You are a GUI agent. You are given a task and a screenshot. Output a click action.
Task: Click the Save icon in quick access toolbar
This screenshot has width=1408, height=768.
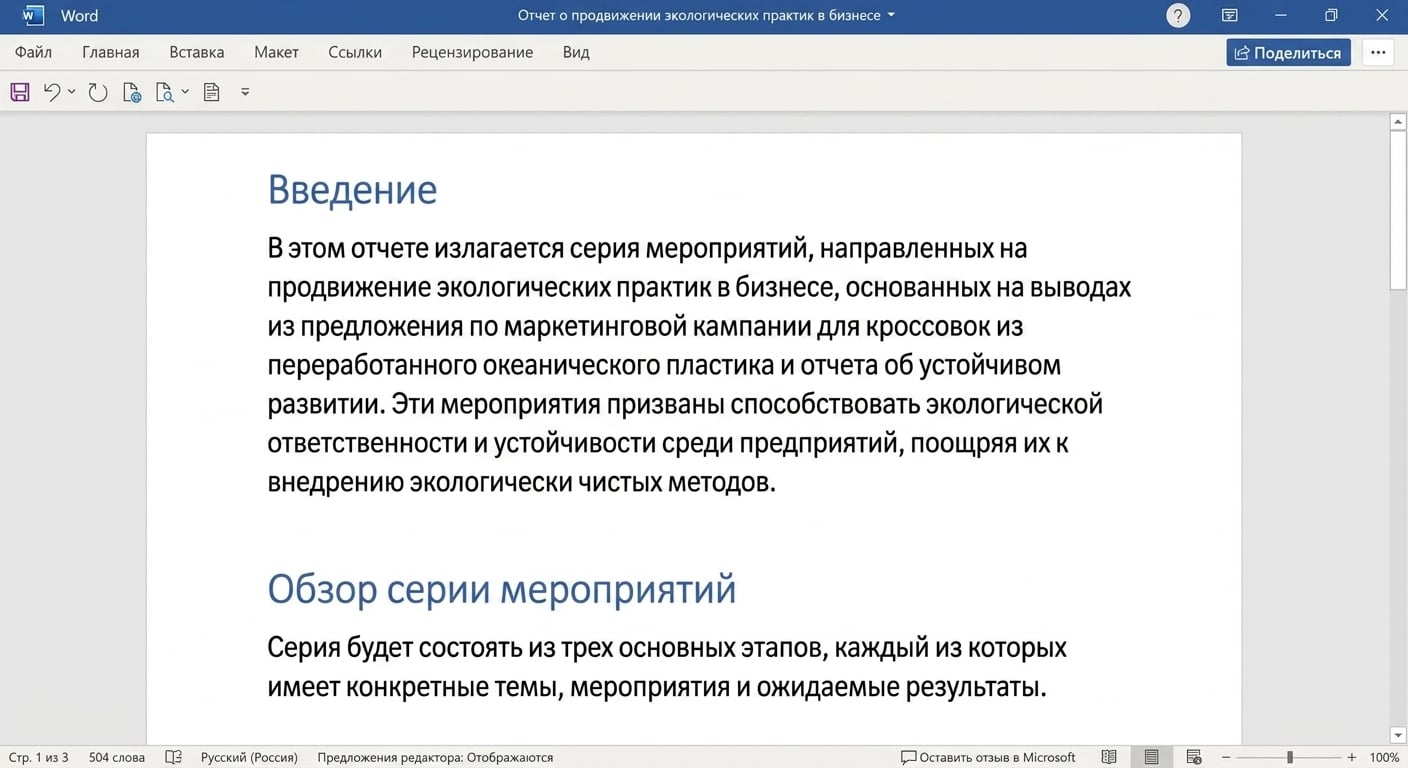coord(19,92)
